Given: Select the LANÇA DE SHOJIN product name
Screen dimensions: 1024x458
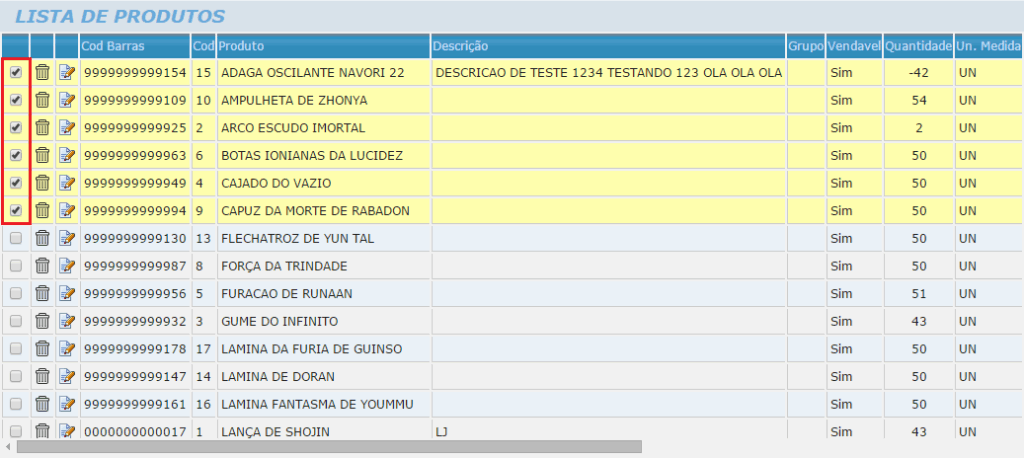Looking at the screenshot, I should [275, 431].
